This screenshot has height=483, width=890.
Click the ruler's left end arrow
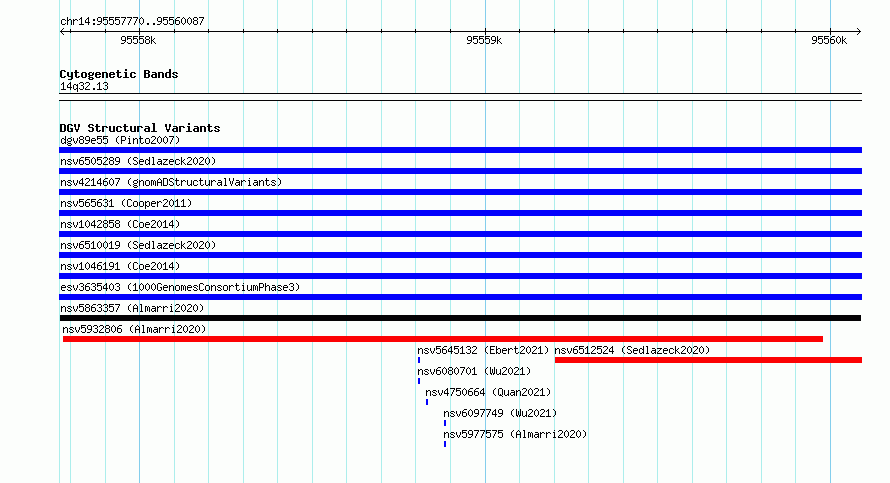[63, 31]
